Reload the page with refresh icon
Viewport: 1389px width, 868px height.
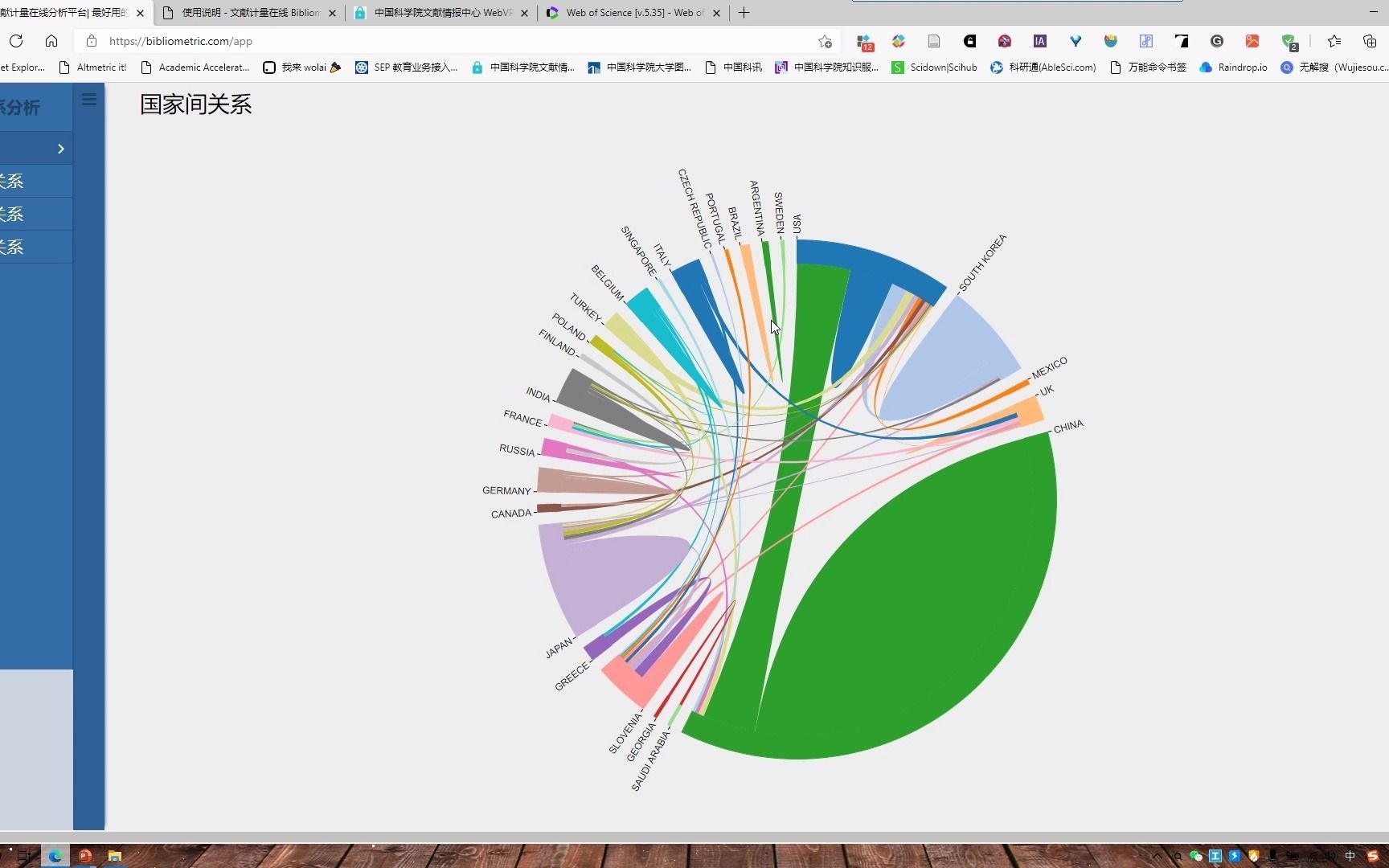[x=16, y=41]
